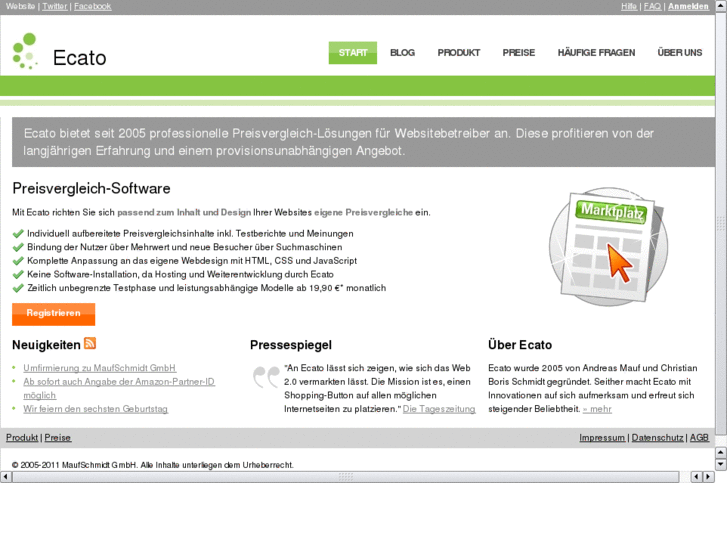Click the copyright line 2005-2011 MaufSchmidt GmbH
Image resolution: width=727 pixels, height=545 pixels.
tap(153, 465)
